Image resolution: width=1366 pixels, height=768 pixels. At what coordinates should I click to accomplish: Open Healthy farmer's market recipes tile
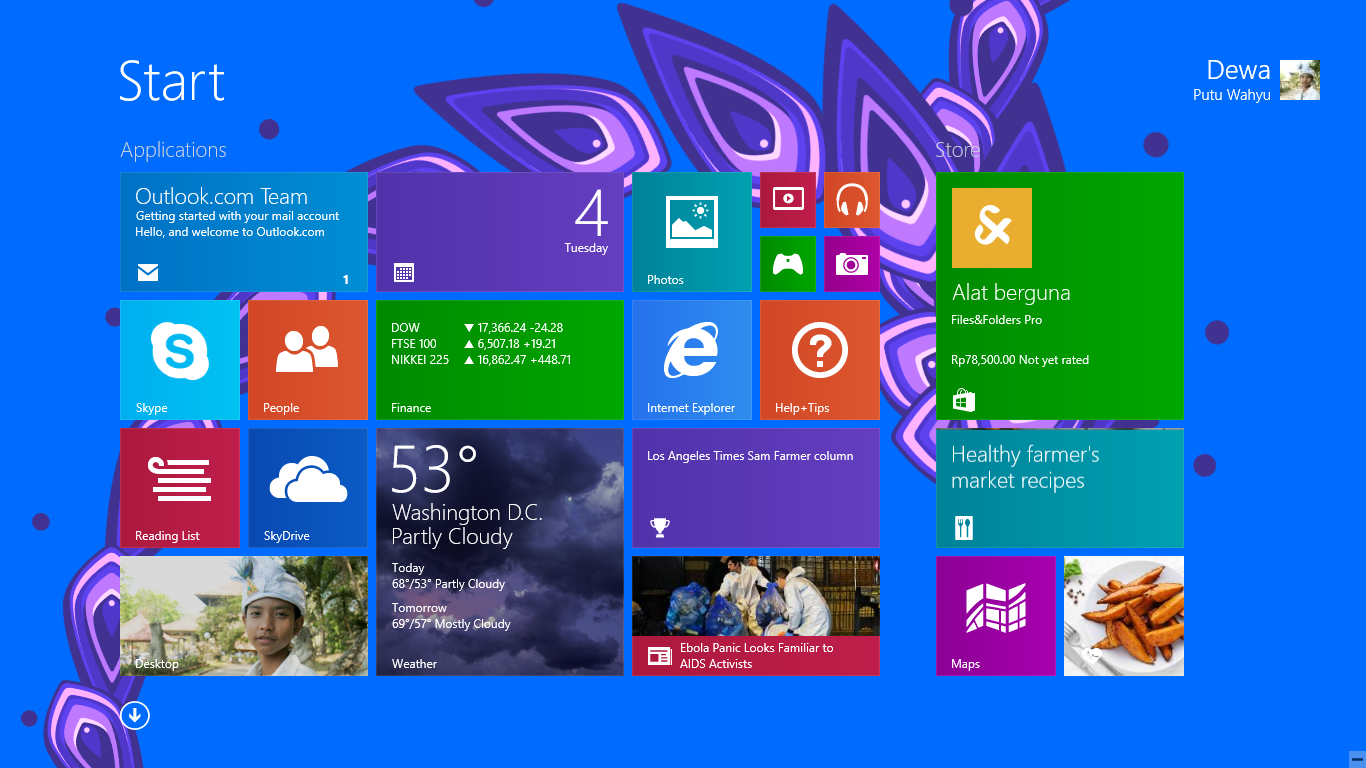click(x=1060, y=488)
